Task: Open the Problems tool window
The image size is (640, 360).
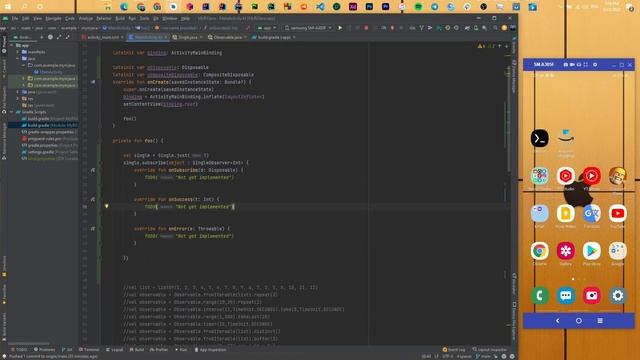Action: 44,350
